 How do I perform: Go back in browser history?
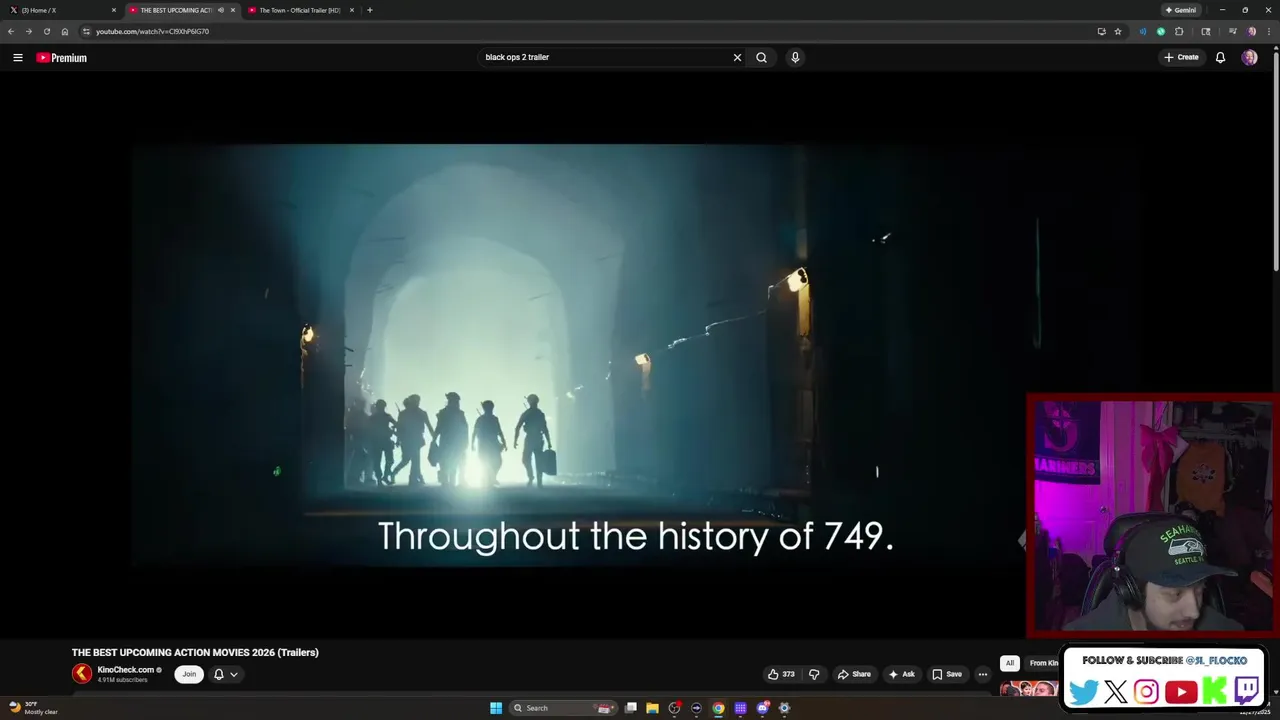click(11, 31)
